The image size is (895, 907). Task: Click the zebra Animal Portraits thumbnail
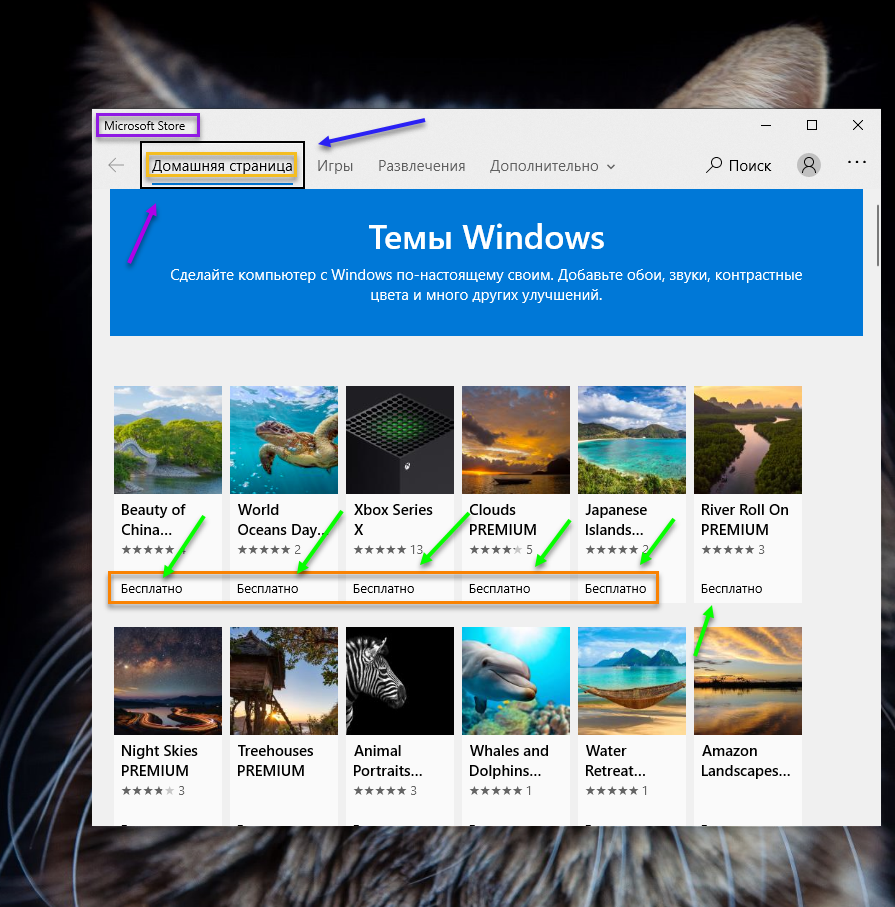399,680
